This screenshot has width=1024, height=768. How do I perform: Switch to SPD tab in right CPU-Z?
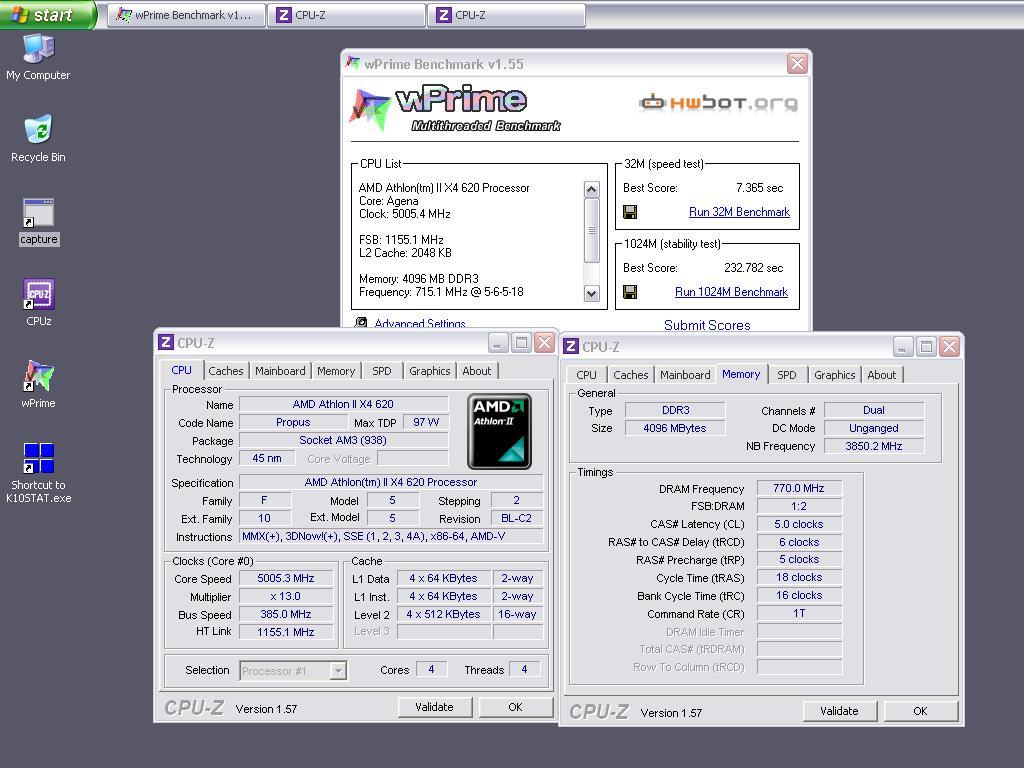tap(787, 375)
